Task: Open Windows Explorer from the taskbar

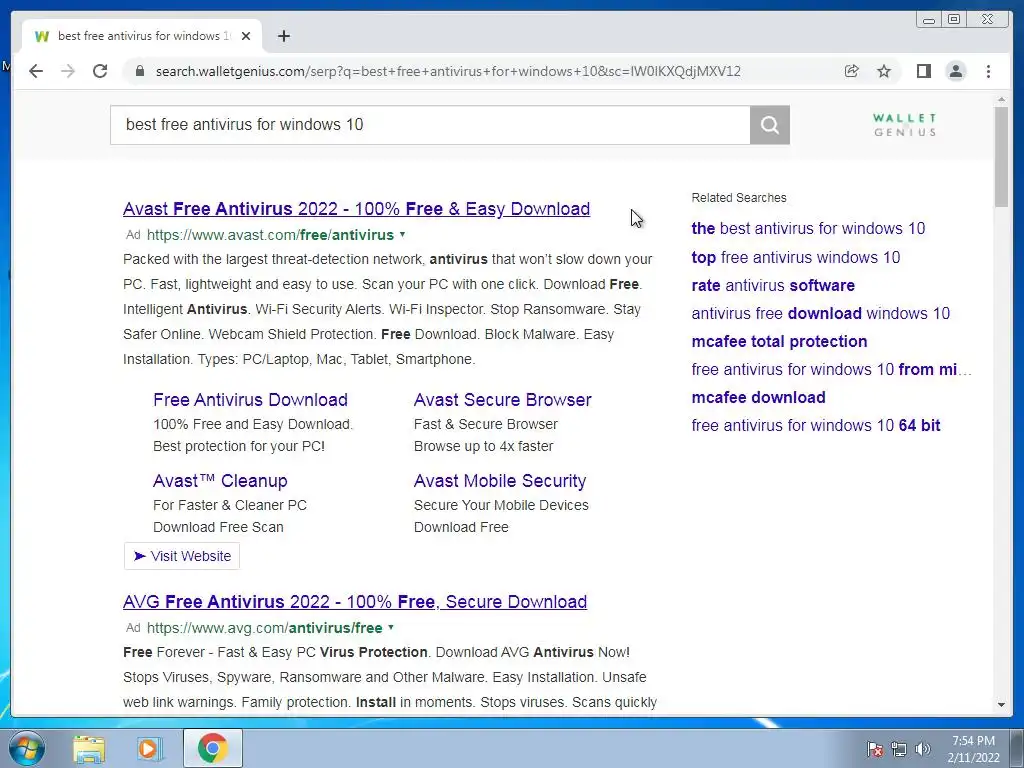Action: [x=89, y=749]
